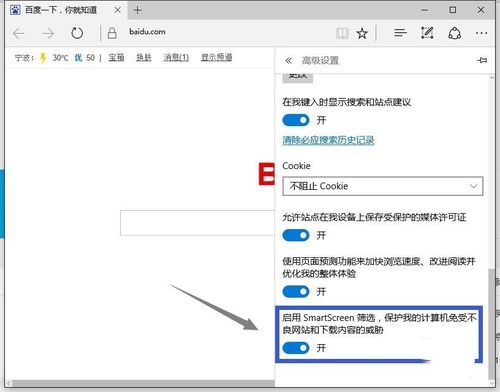The width and height of the screenshot is (500, 392).
Task: Open 消息(1) link on Baidu
Action: [176, 58]
